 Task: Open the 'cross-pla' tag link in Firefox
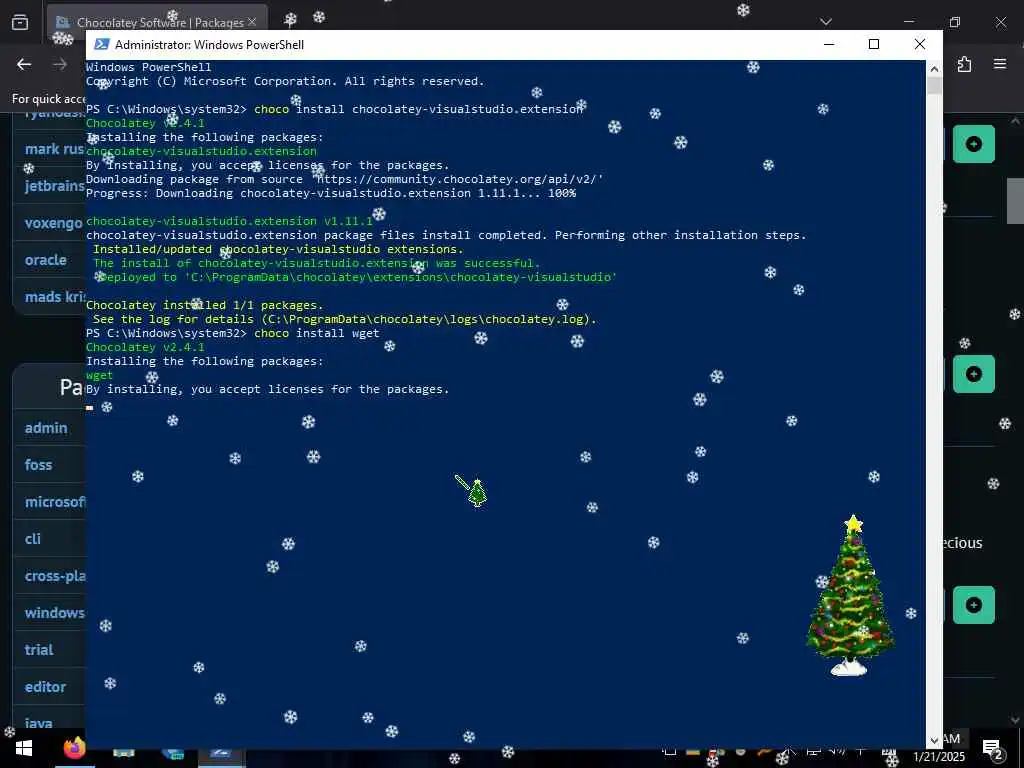[x=55, y=576]
